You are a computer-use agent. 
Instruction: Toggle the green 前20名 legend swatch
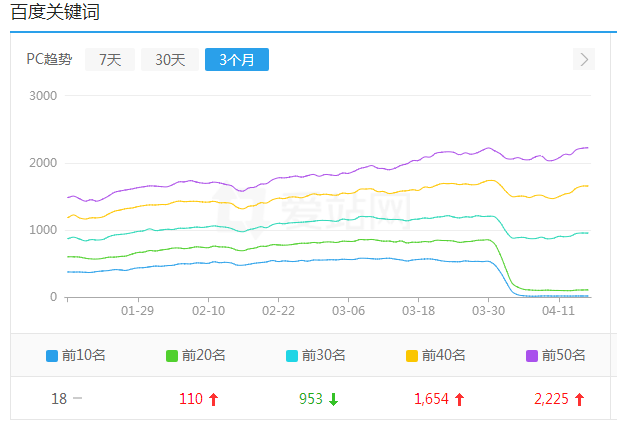(172, 355)
